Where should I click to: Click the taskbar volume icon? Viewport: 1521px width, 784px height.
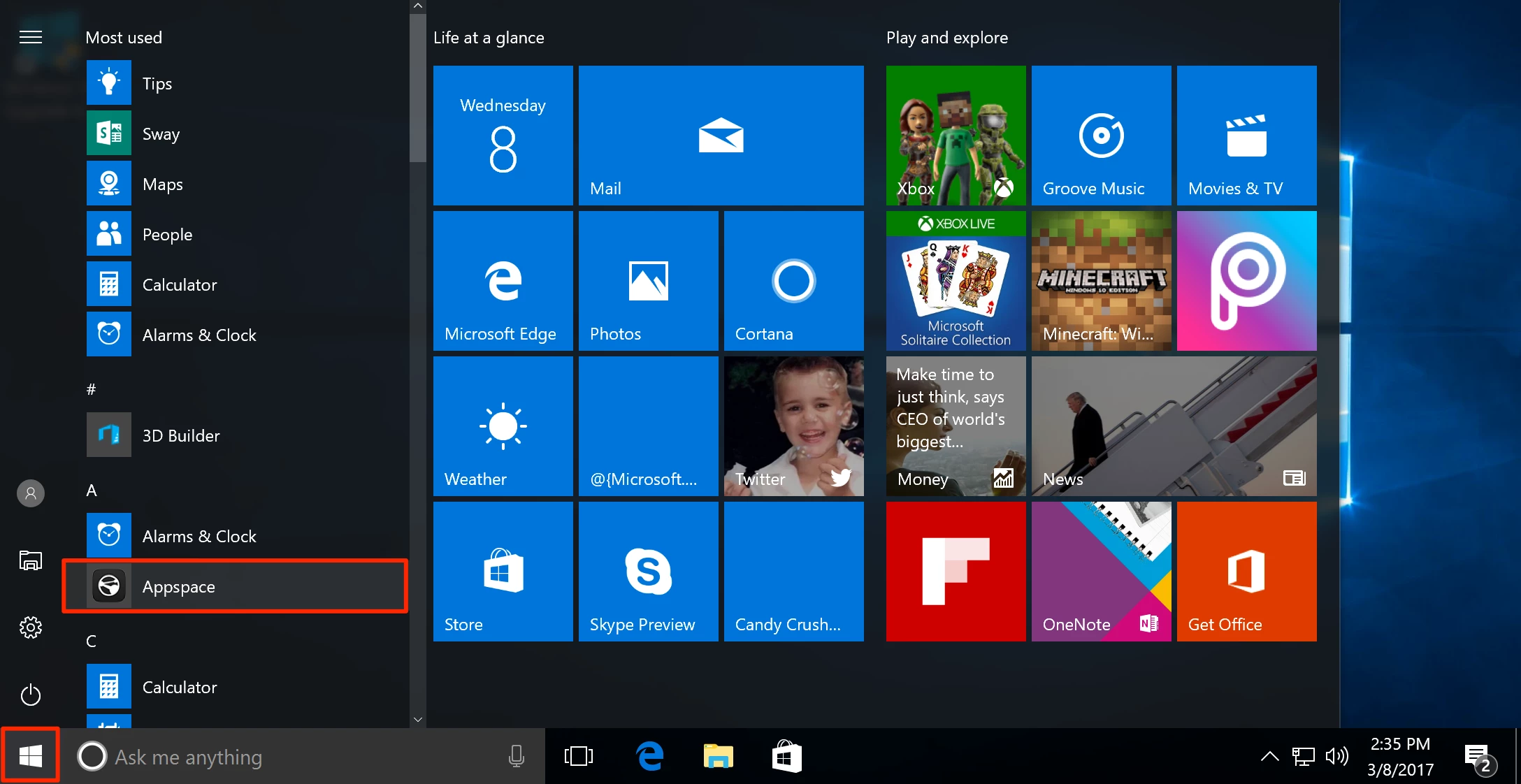1336,756
